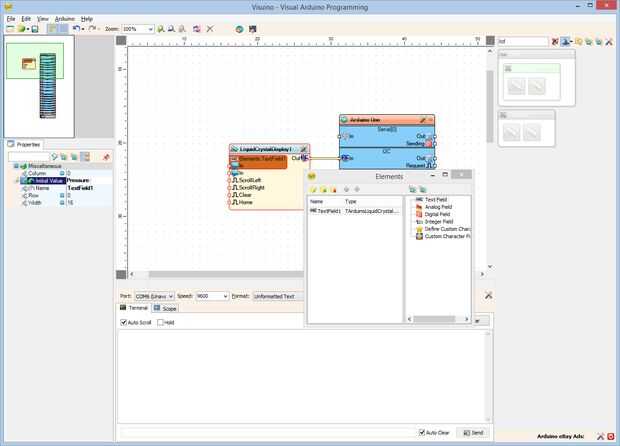Toggle the Auto Clear checkbox
This screenshot has height=446, width=620.
422,433
